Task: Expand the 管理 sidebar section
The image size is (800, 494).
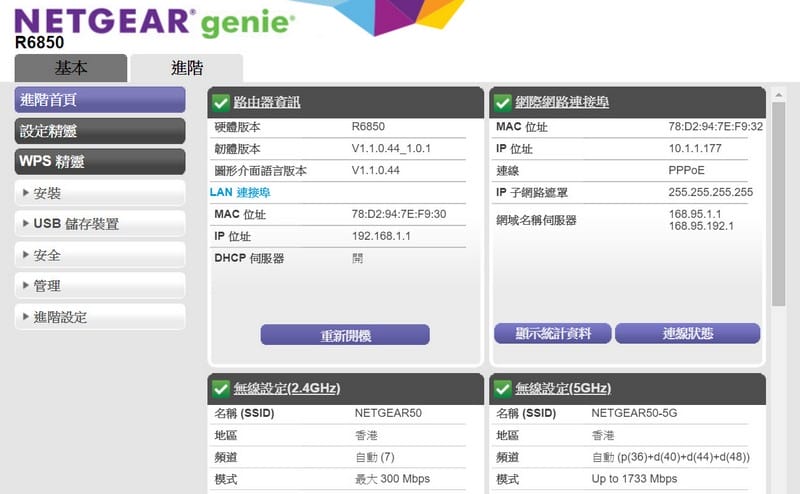Action: [x=100, y=286]
